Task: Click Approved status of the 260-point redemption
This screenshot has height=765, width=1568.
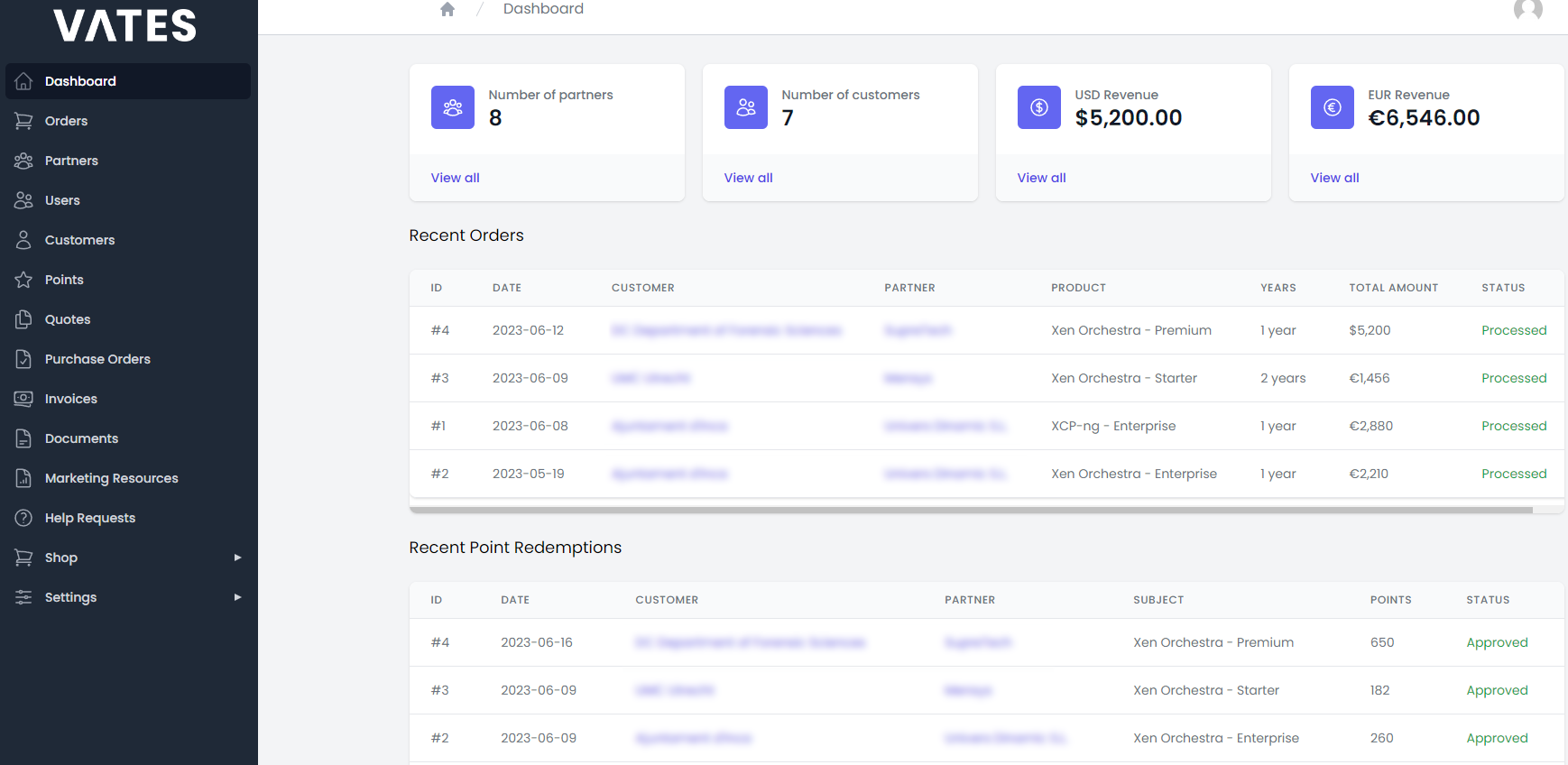Action: click(x=1497, y=738)
